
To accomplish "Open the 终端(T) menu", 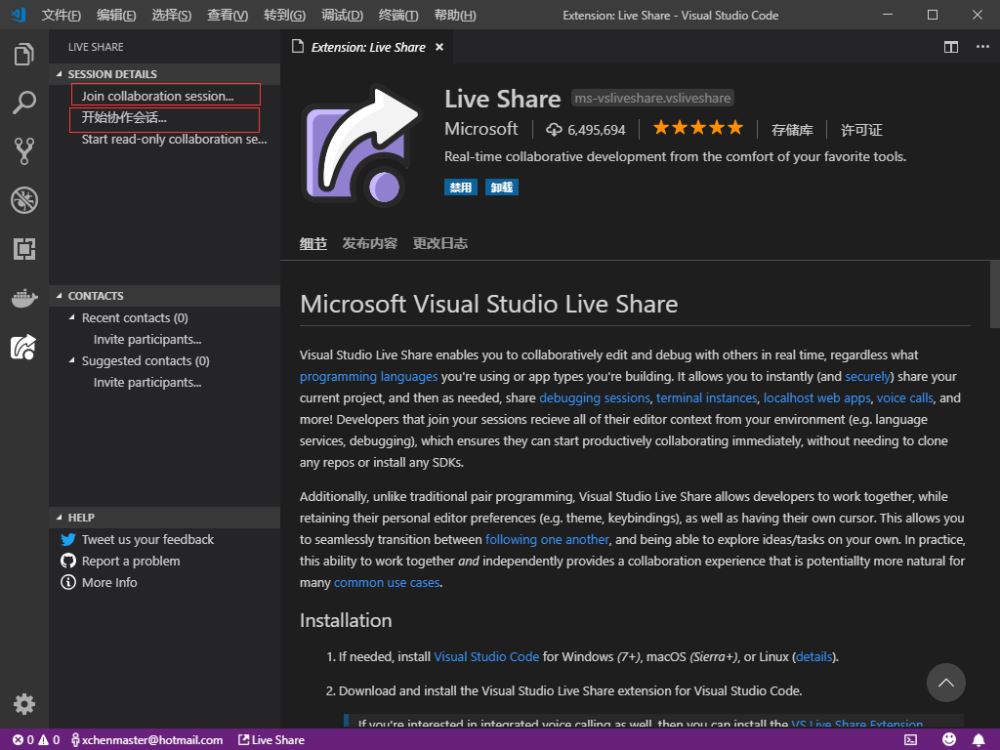I will click(398, 15).
